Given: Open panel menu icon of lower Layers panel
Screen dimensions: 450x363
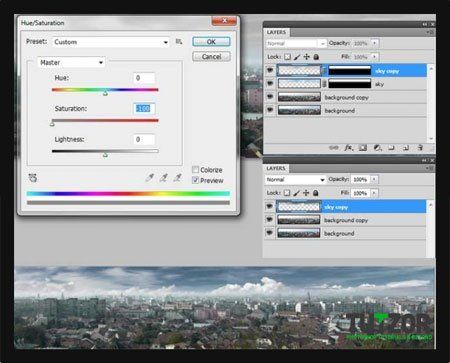Looking at the screenshot, I should coord(430,168).
